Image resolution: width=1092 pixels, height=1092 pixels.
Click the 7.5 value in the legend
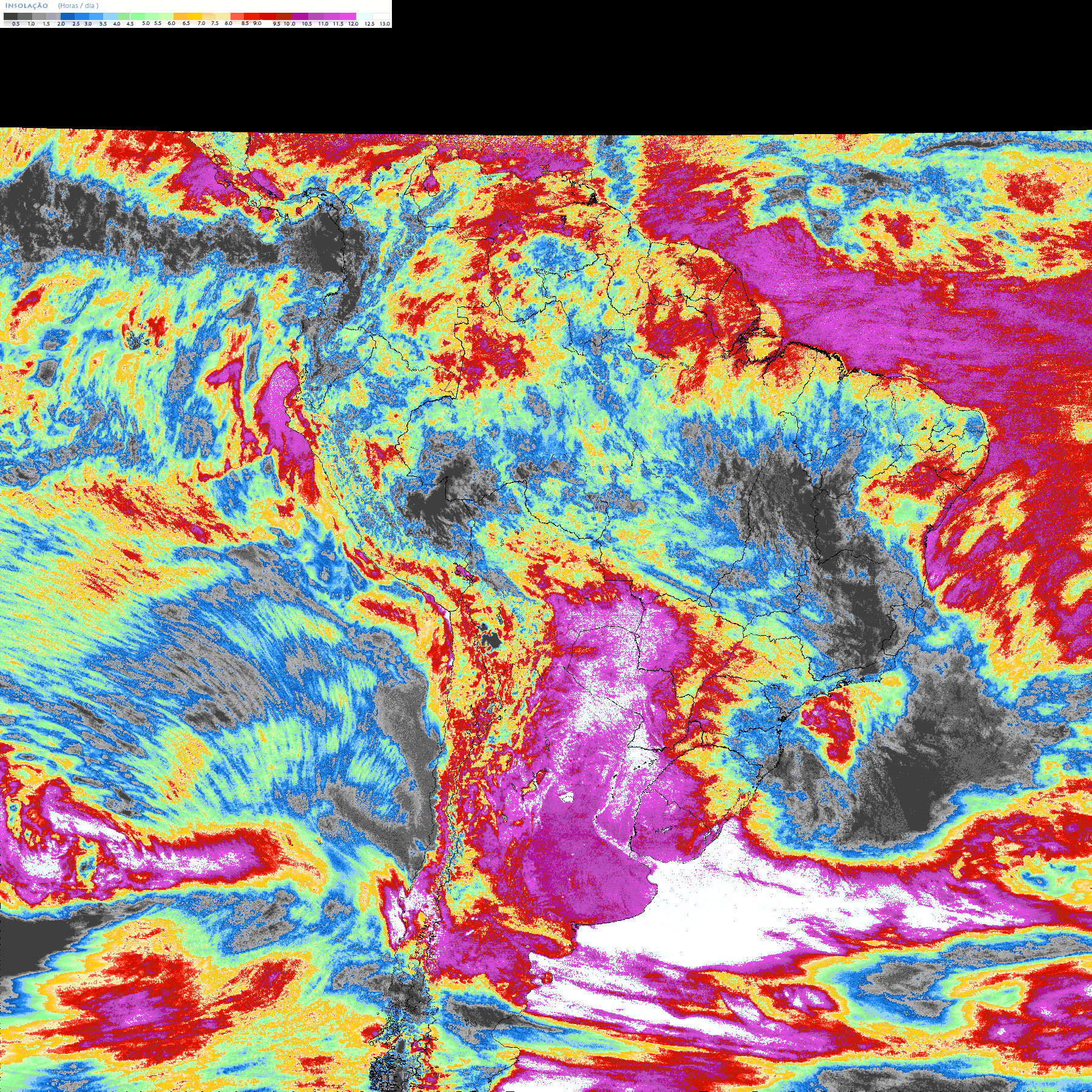pos(215,23)
